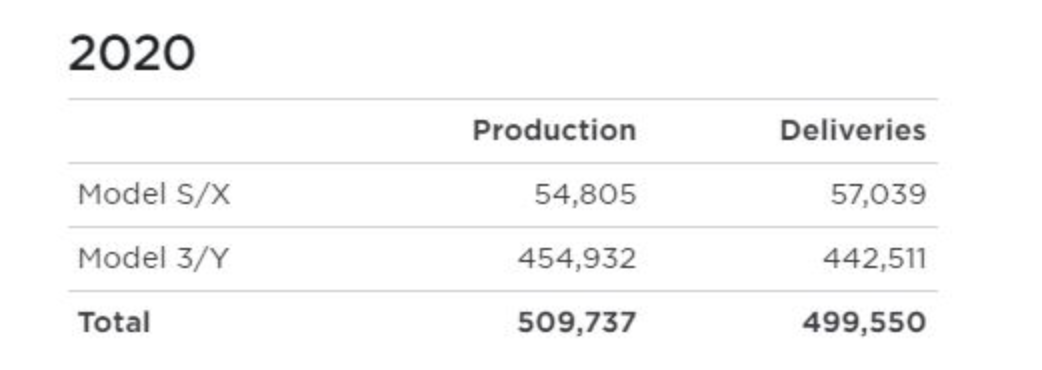The image size is (1042, 370).
Task: Click the divider line below the Production header
Action: pos(503,163)
